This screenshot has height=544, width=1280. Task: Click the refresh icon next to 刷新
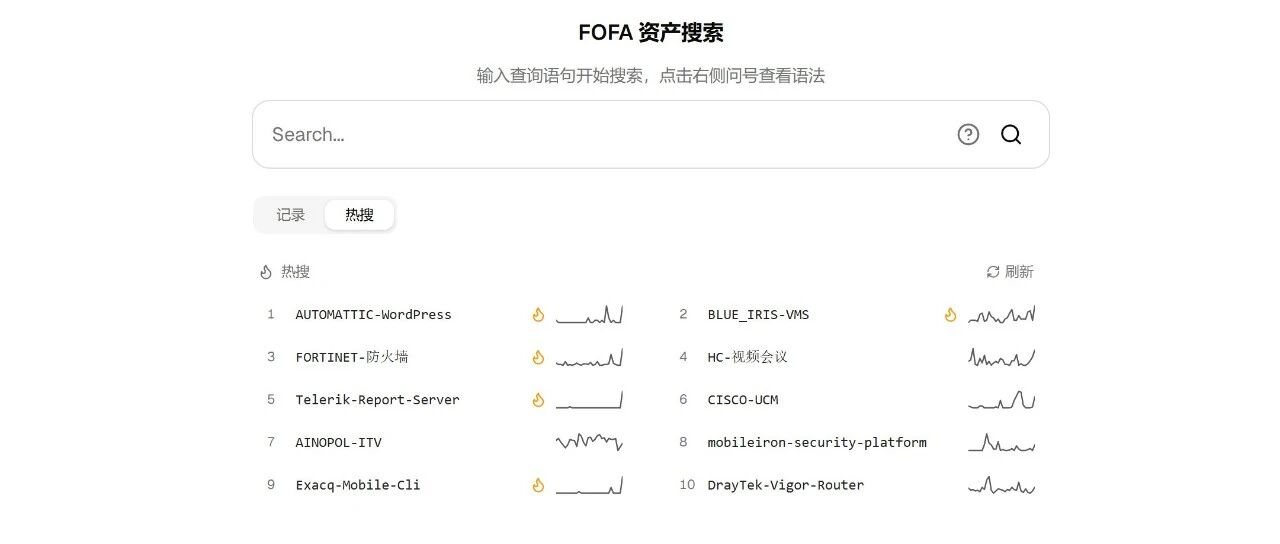tap(993, 272)
